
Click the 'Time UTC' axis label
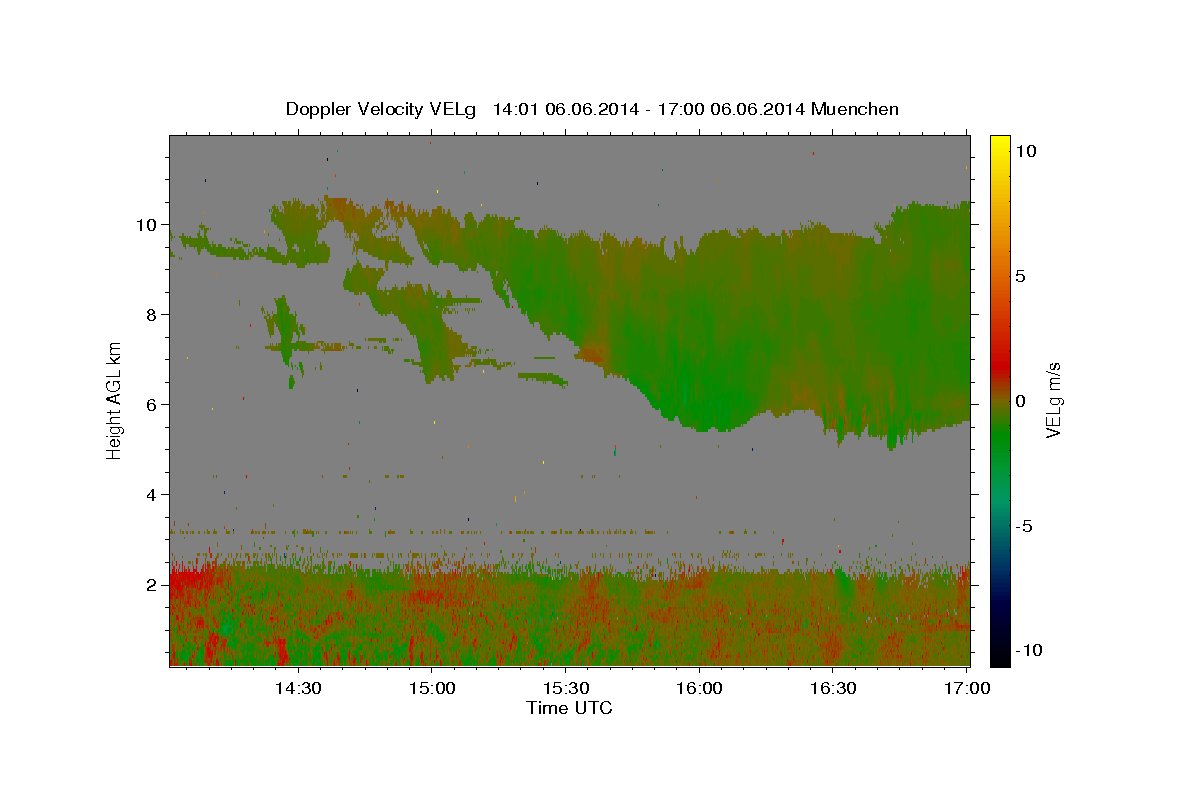coord(569,708)
